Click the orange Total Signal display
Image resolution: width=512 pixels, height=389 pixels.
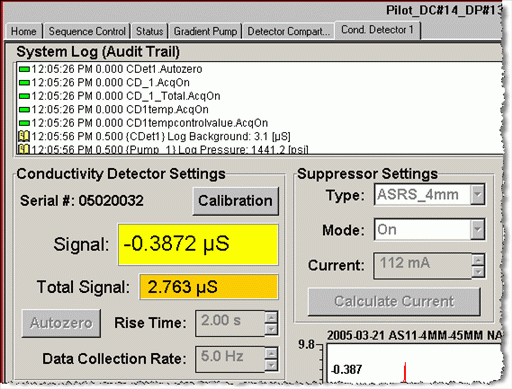click(209, 287)
